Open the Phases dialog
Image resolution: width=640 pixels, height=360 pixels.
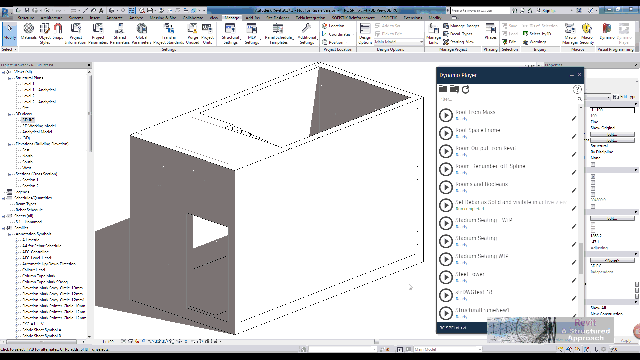[490, 31]
